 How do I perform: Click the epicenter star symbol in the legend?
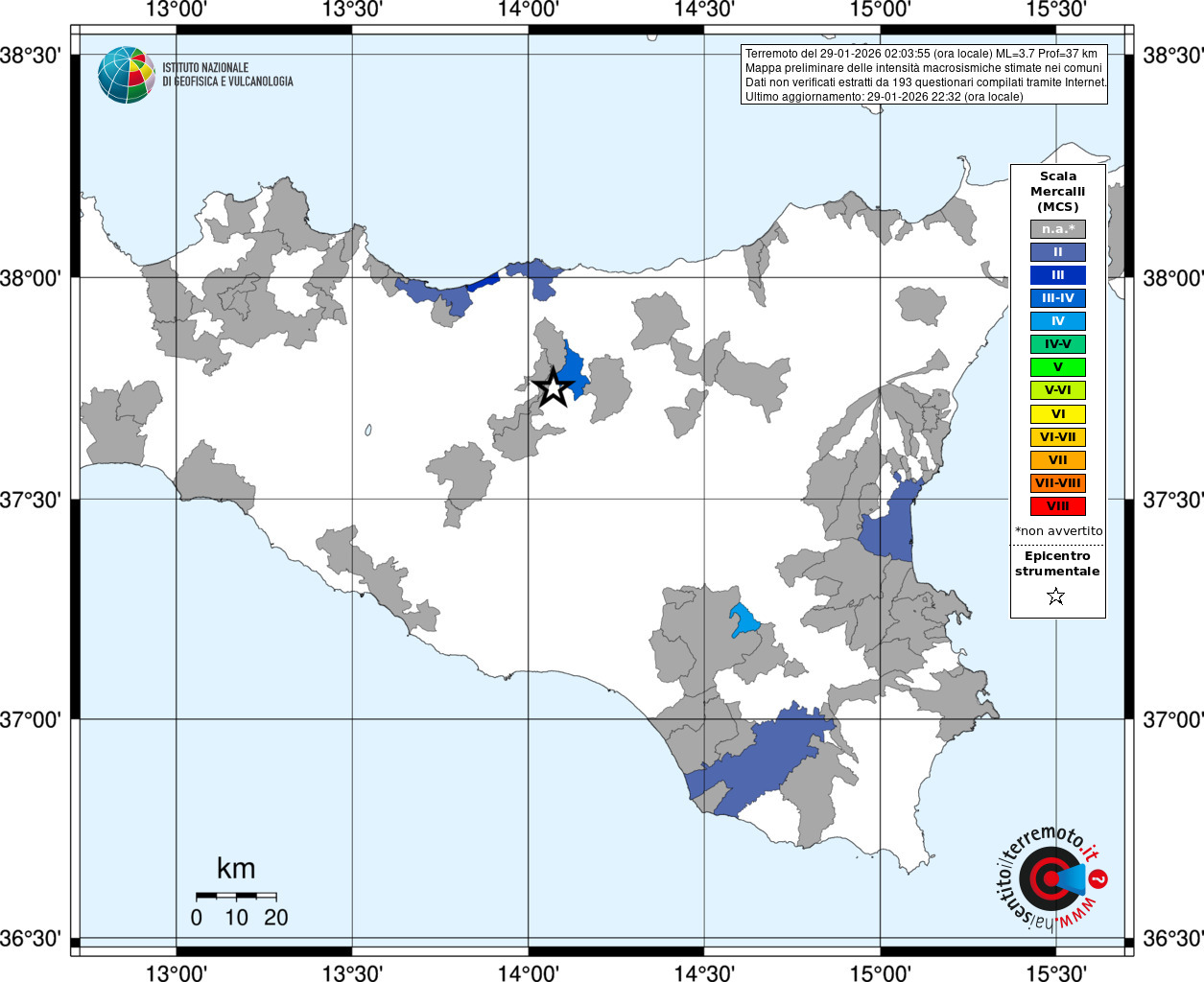point(1056,596)
